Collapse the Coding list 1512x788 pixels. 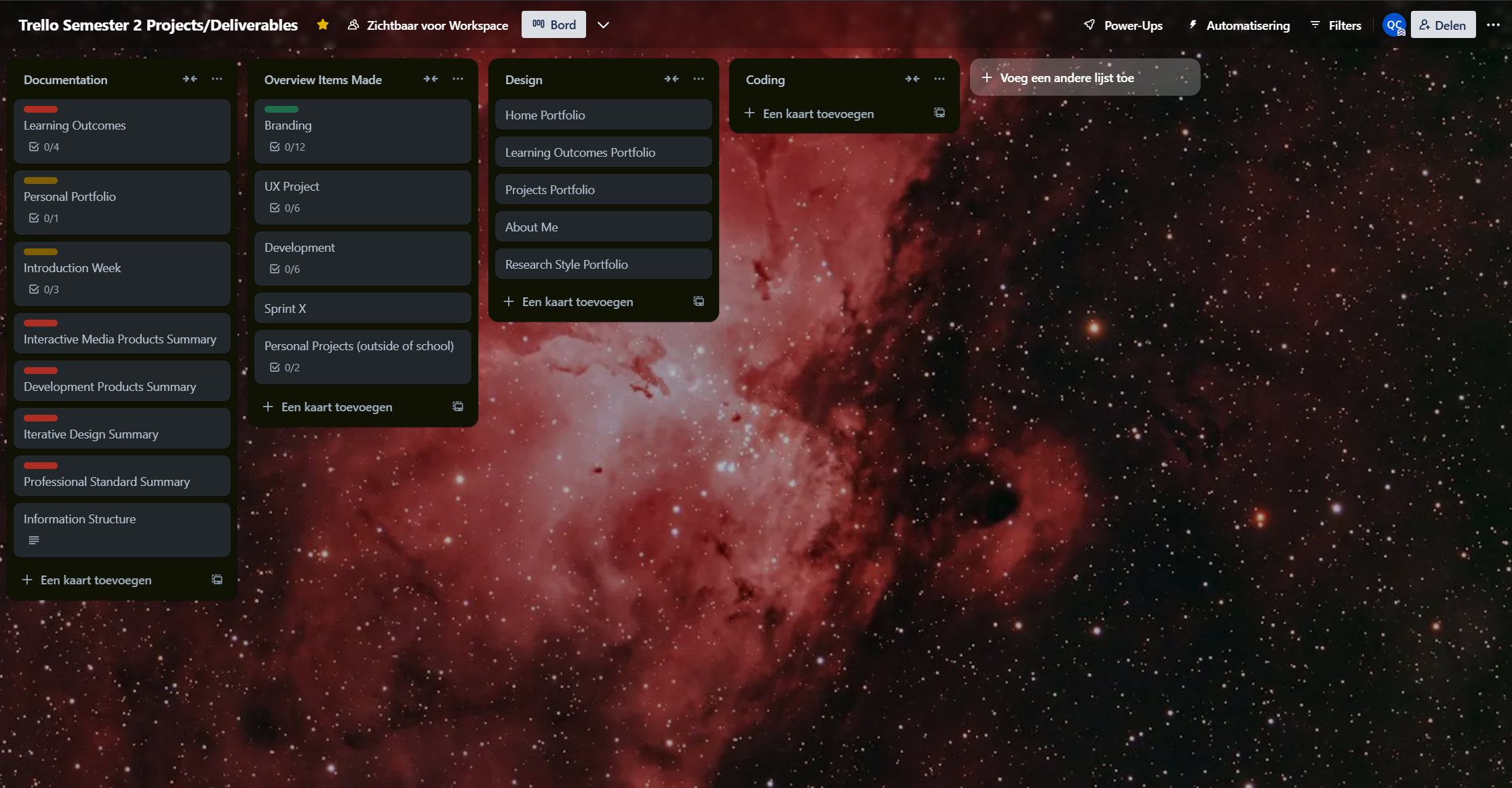tap(912, 79)
